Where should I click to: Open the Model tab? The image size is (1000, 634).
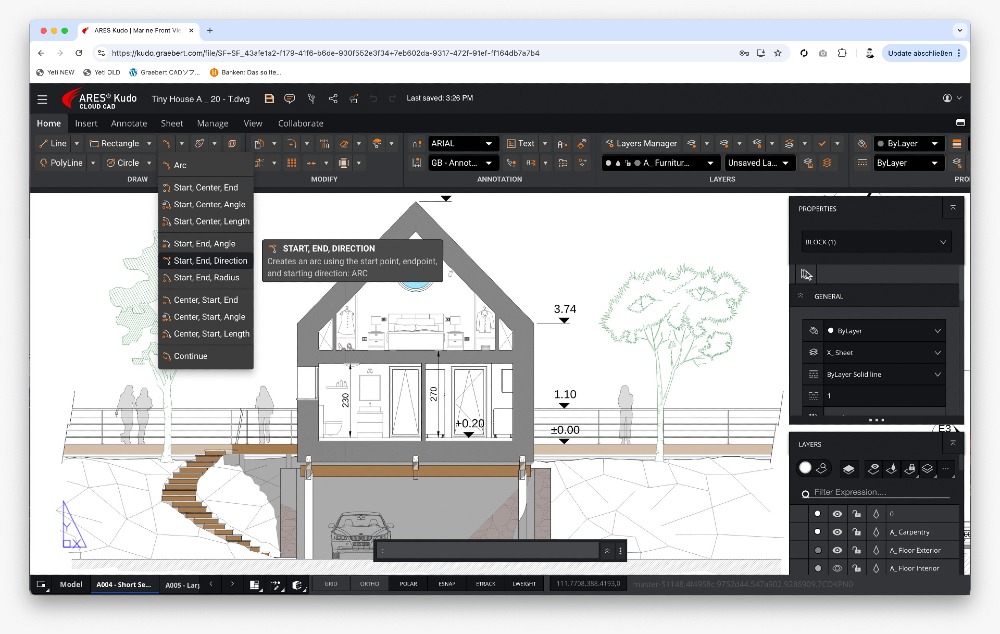point(71,584)
